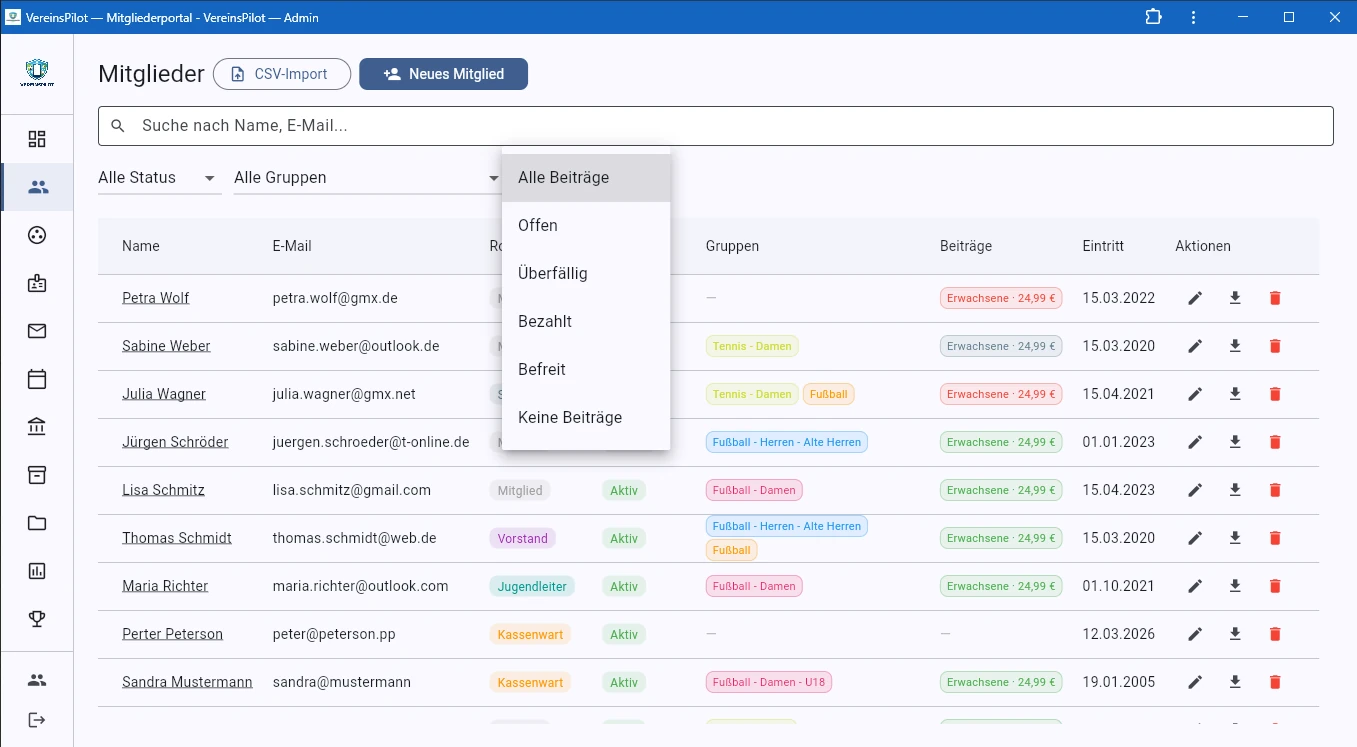Open the dashboard icon in the sidebar
This screenshot has height=747, width=1357.
tap(37, 139)
